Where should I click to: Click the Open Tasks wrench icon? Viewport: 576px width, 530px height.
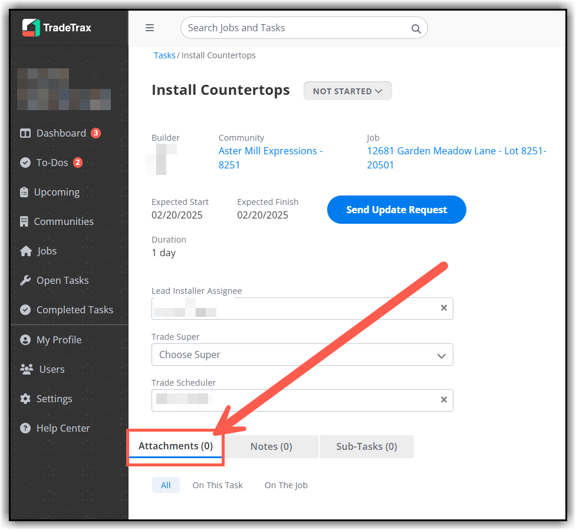click(x=25, y=280)
